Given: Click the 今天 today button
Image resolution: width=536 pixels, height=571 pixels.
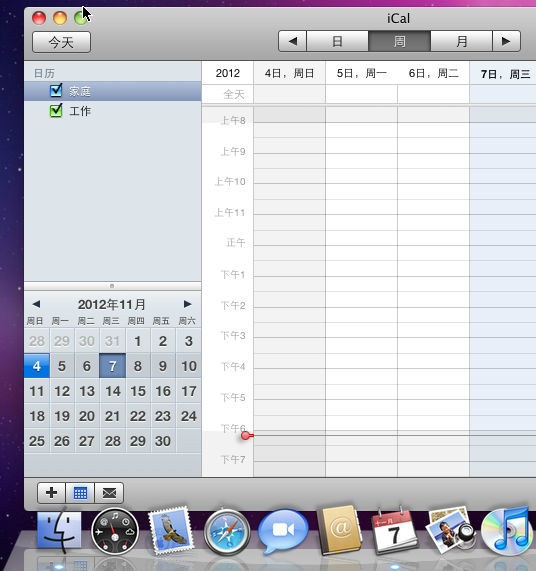Looking at the screenshot, I should (61, 42).
